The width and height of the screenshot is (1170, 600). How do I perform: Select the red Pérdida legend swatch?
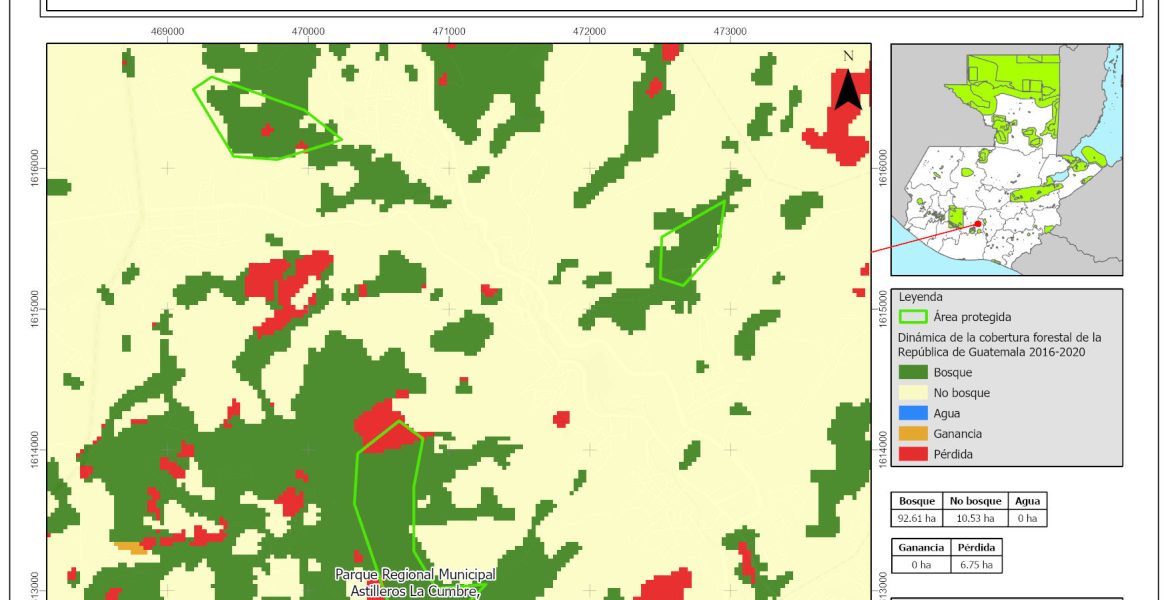pyautogui.click(x=913, y=454)
